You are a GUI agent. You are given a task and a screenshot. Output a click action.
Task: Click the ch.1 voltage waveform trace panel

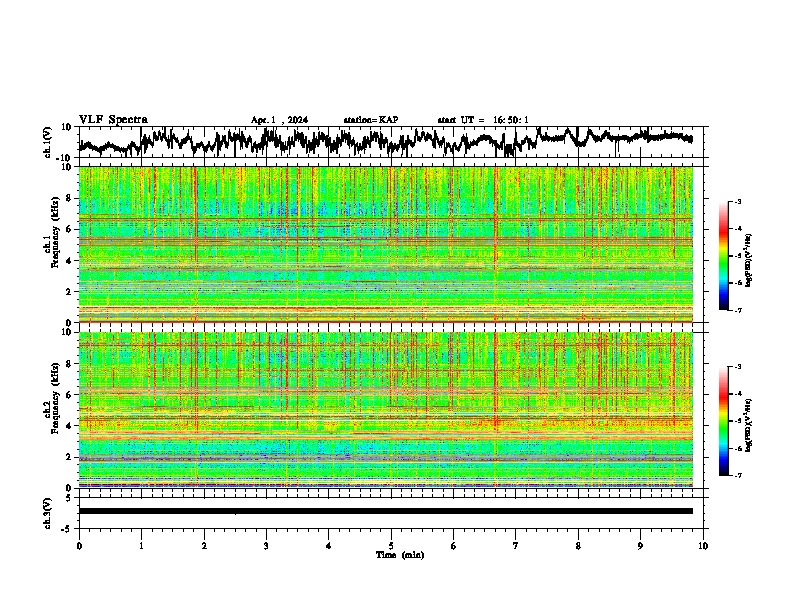click(393, 142)
